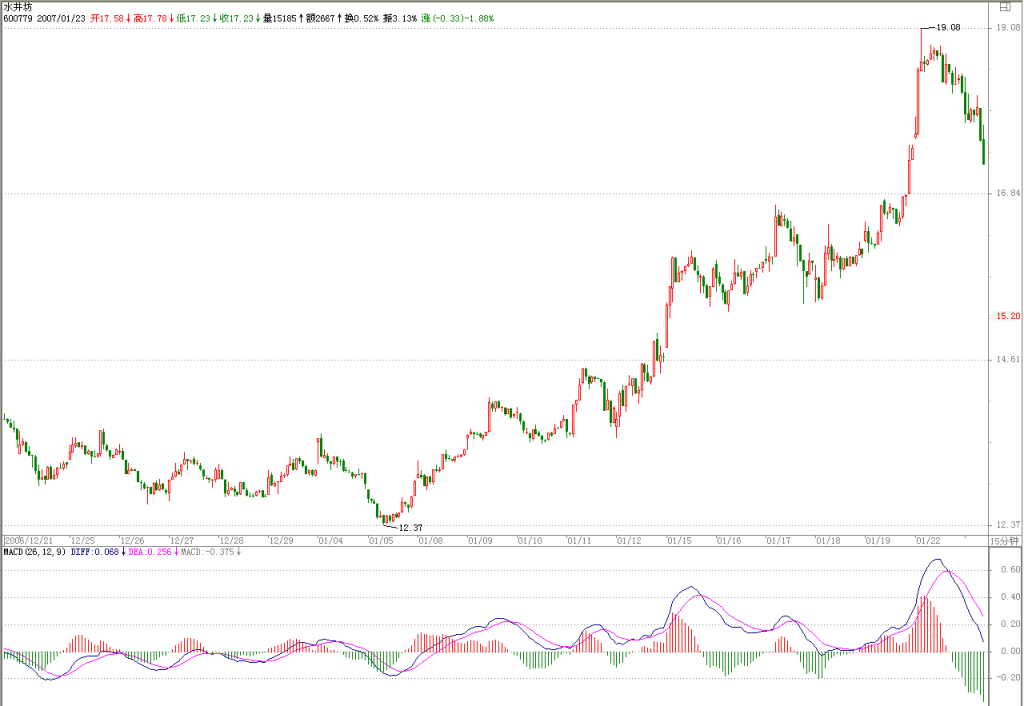1024x706 pixels.
Task: Click the red 15.20 price marker on the price axis
Action: coord(1008,316)
